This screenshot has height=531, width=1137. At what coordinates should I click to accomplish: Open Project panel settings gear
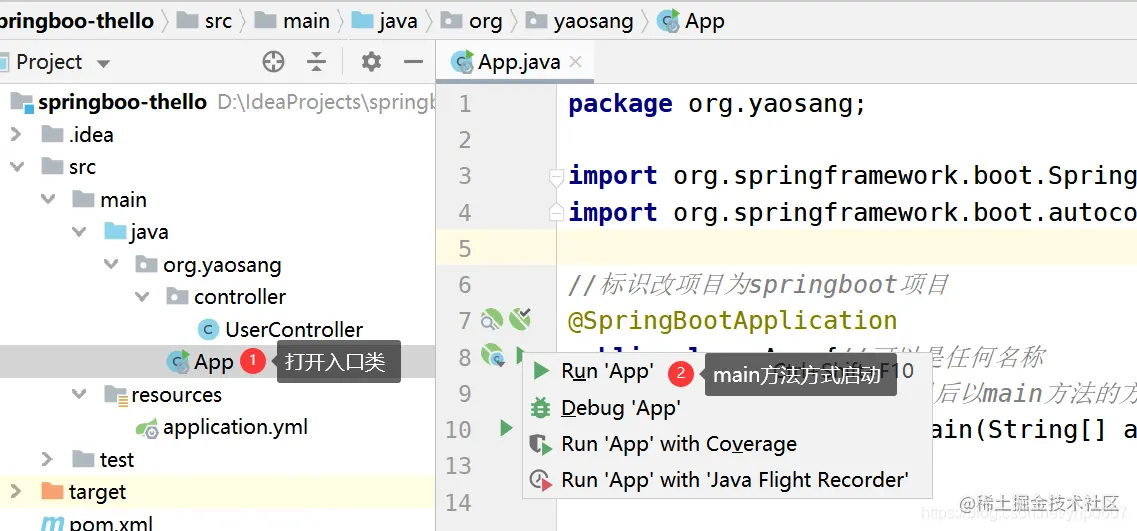[x=371, y=62]
